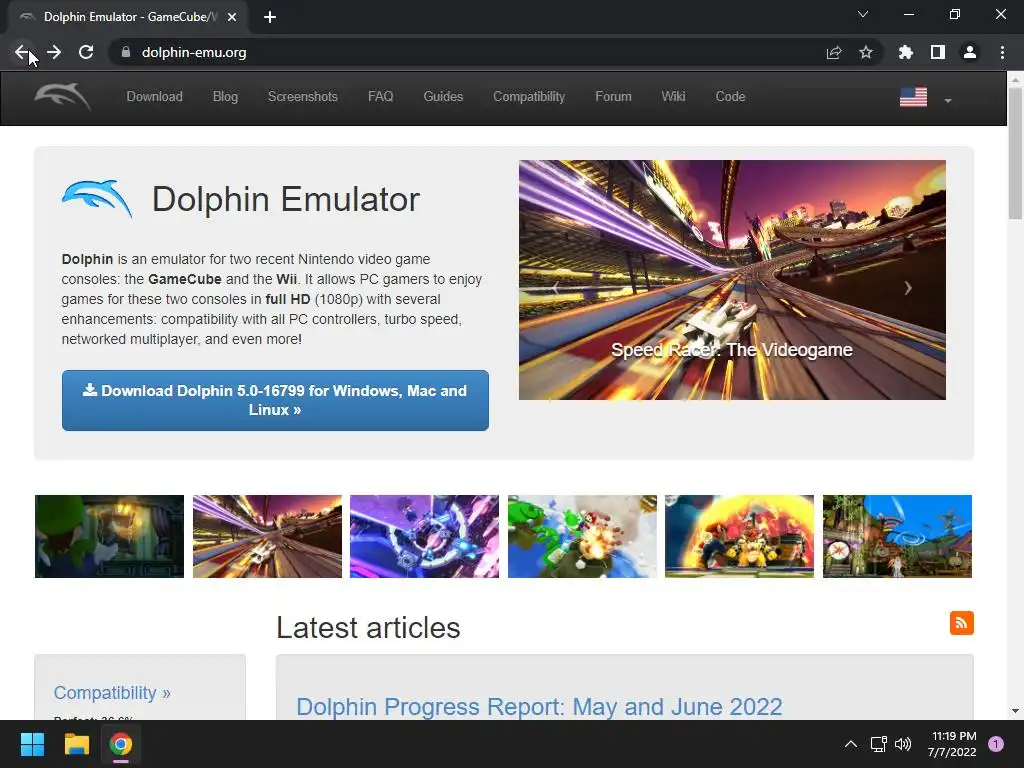This screenshot has height=768, width=1024.
Task: Open the FAQ menu item
Action: click(x=381, y=97)
